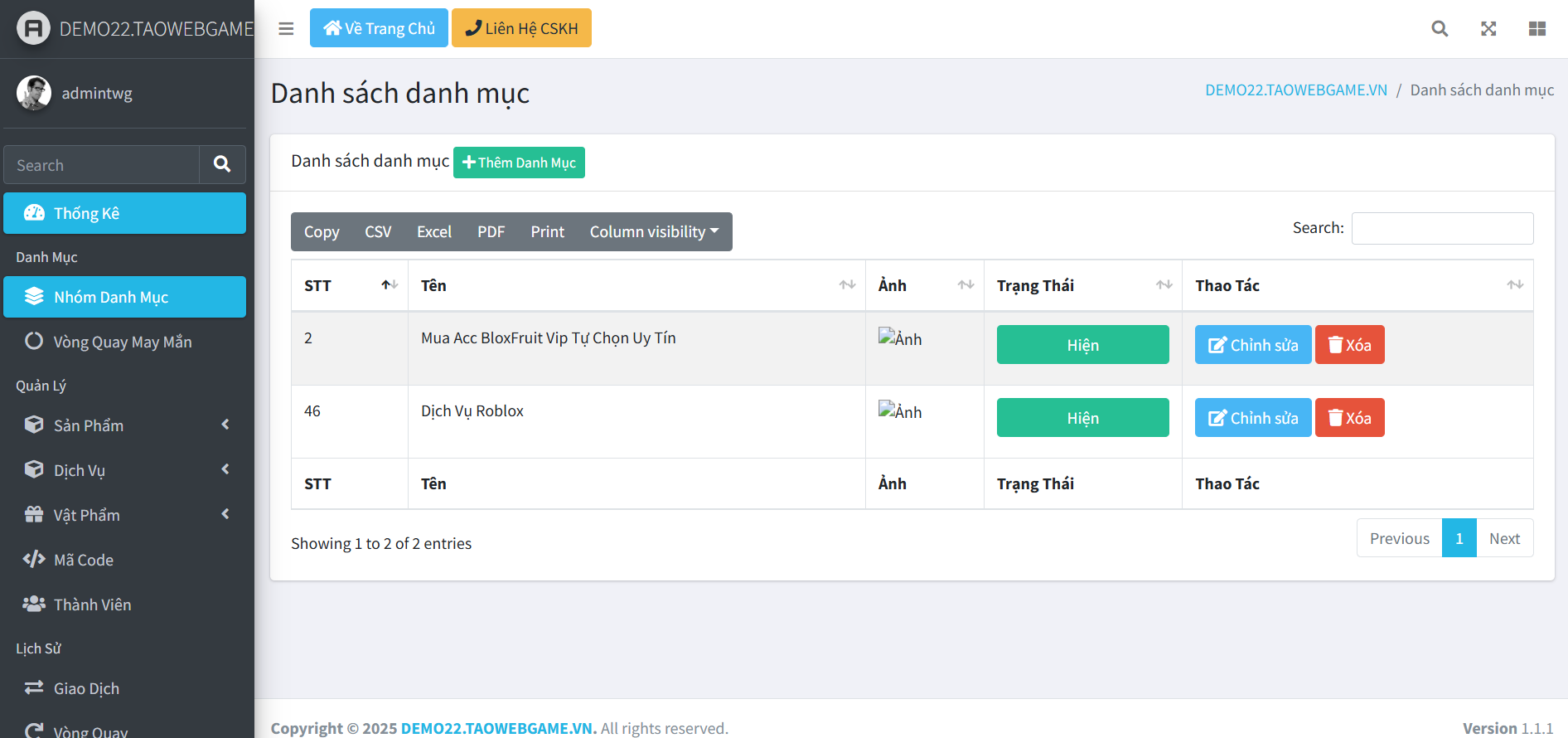Screen dimensions: 1568x738
Task: Export the table to Excel
Action: [434, 231]
